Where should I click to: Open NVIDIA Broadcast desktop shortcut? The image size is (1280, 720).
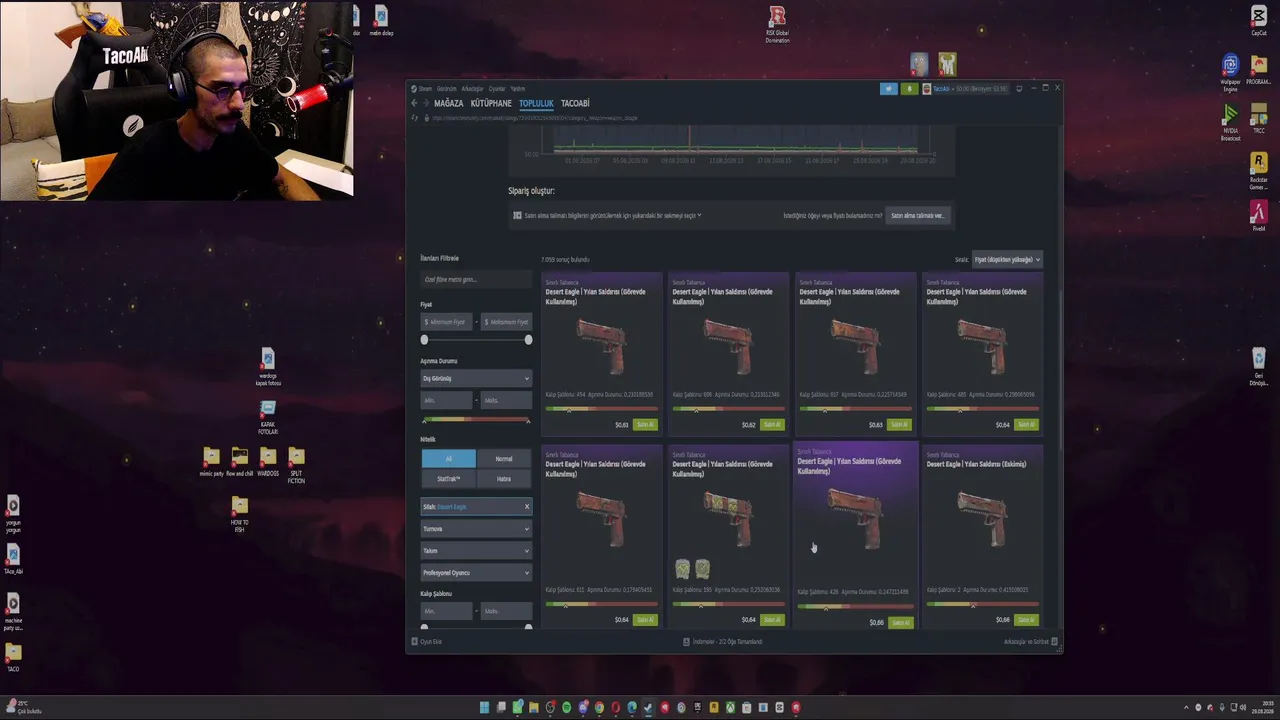pyautogui.click(x=1231, y=122)
